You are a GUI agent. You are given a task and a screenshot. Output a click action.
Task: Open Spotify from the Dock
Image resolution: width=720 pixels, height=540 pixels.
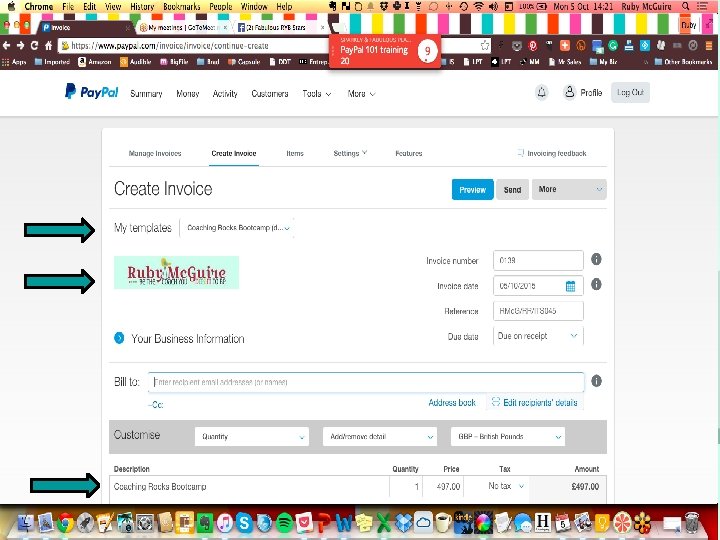click(284, 523)
